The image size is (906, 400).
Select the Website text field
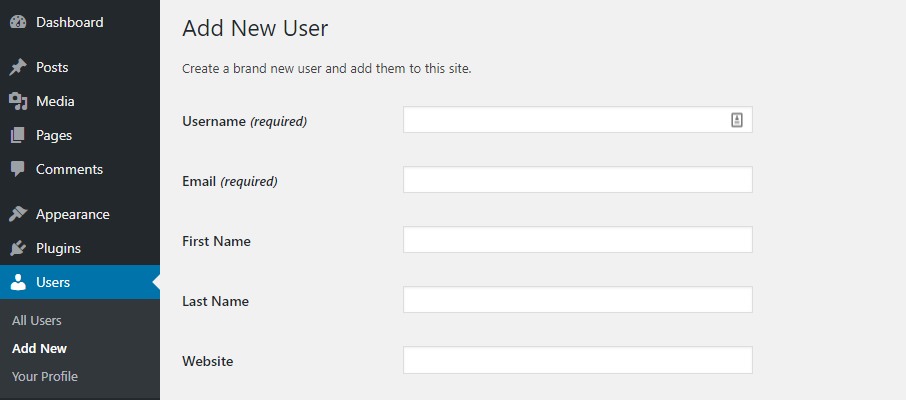[578, 360]
